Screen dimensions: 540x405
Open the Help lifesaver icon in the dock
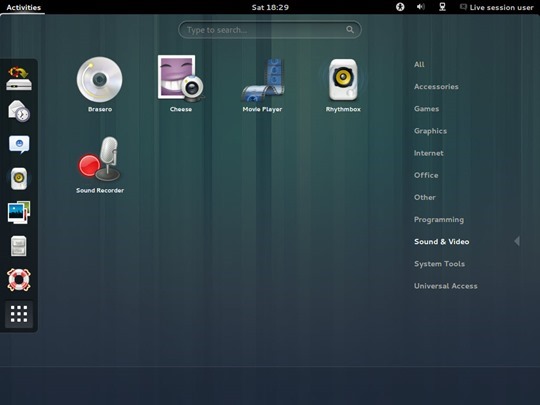(x=19, y=280)
